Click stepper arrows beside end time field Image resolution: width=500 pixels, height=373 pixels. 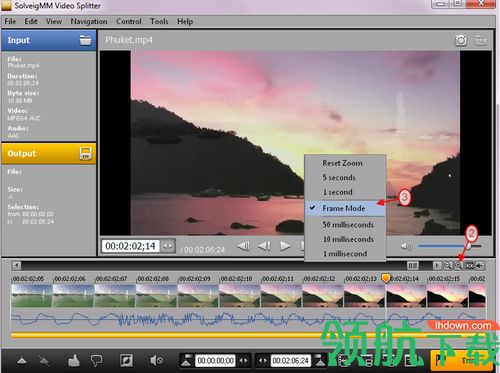point(263,361)
